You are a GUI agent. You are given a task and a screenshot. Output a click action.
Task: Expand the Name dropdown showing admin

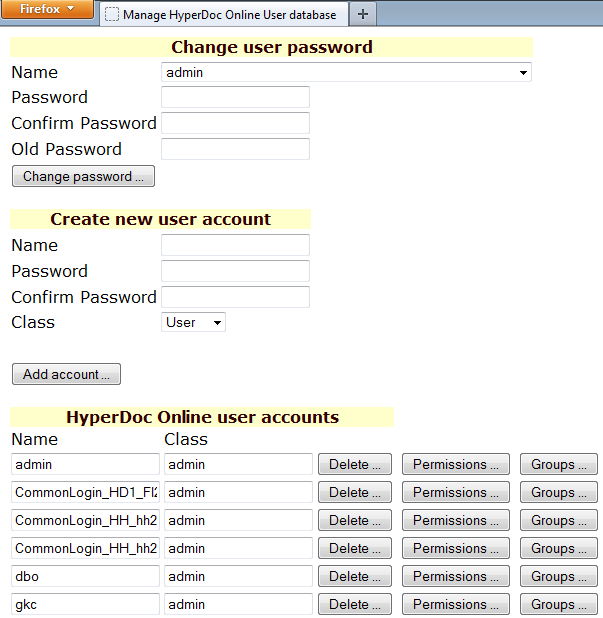346,73
